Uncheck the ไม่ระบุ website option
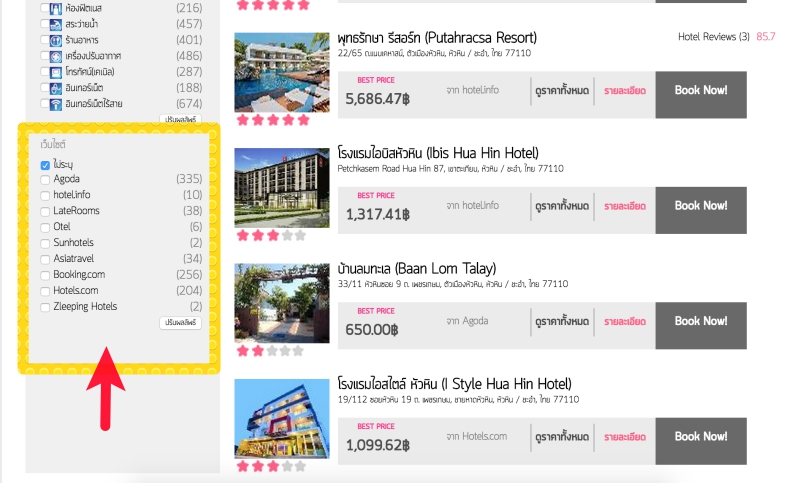The image size is (800, 483). [45, 165]
